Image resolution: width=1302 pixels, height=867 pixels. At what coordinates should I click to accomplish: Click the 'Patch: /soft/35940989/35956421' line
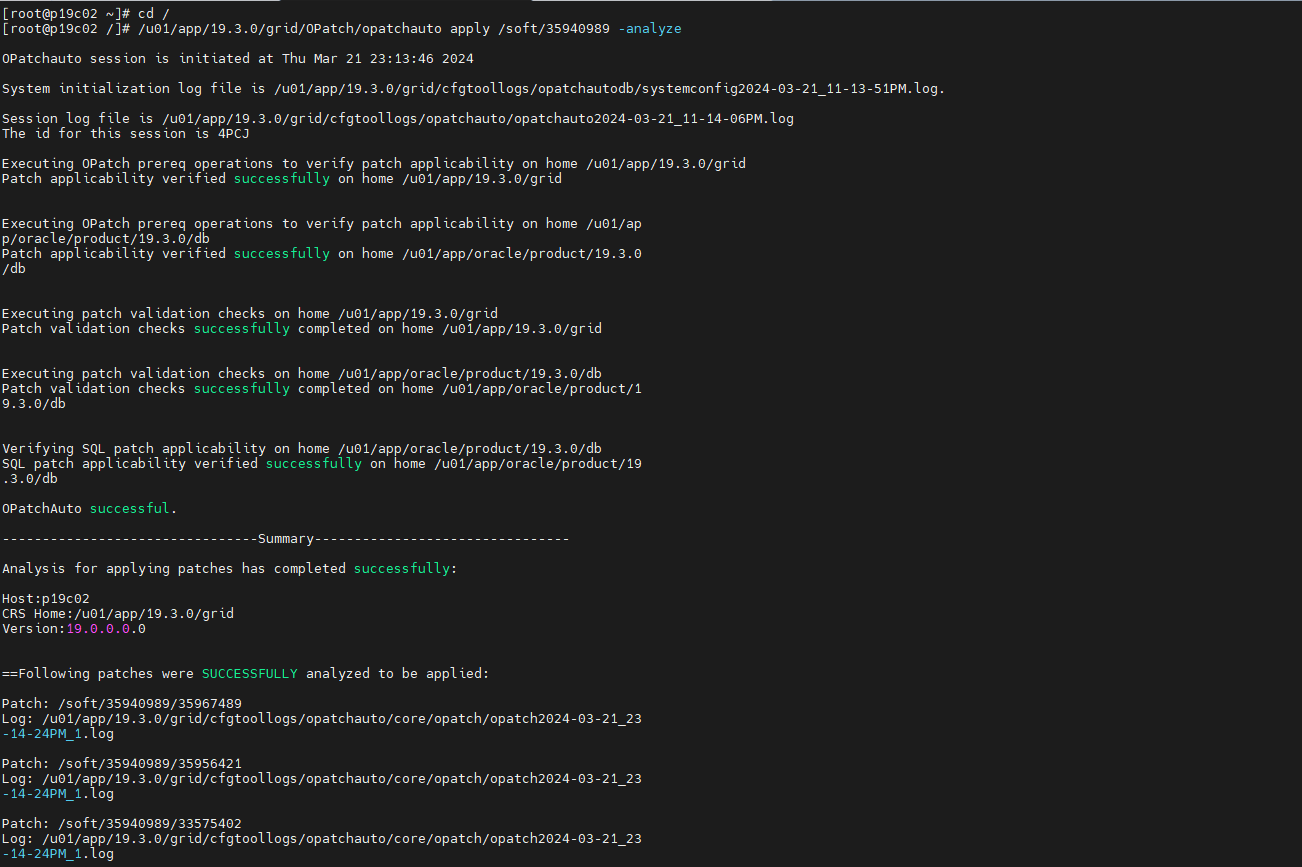click(122, 764)
